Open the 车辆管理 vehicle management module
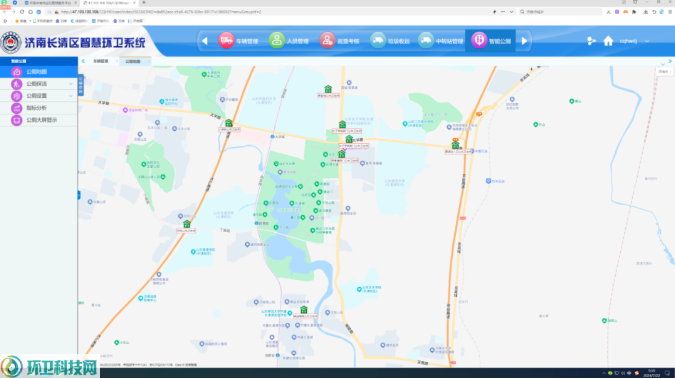The width and height of the screenshot is (675, 379). click(x=238, y=41)
